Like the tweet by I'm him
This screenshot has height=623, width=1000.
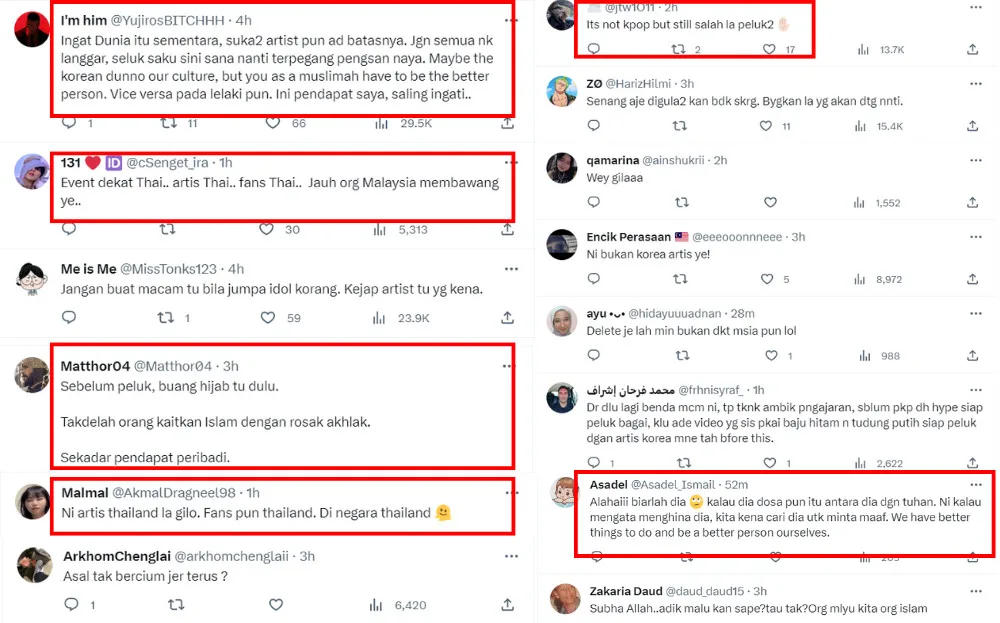(272, 123)
